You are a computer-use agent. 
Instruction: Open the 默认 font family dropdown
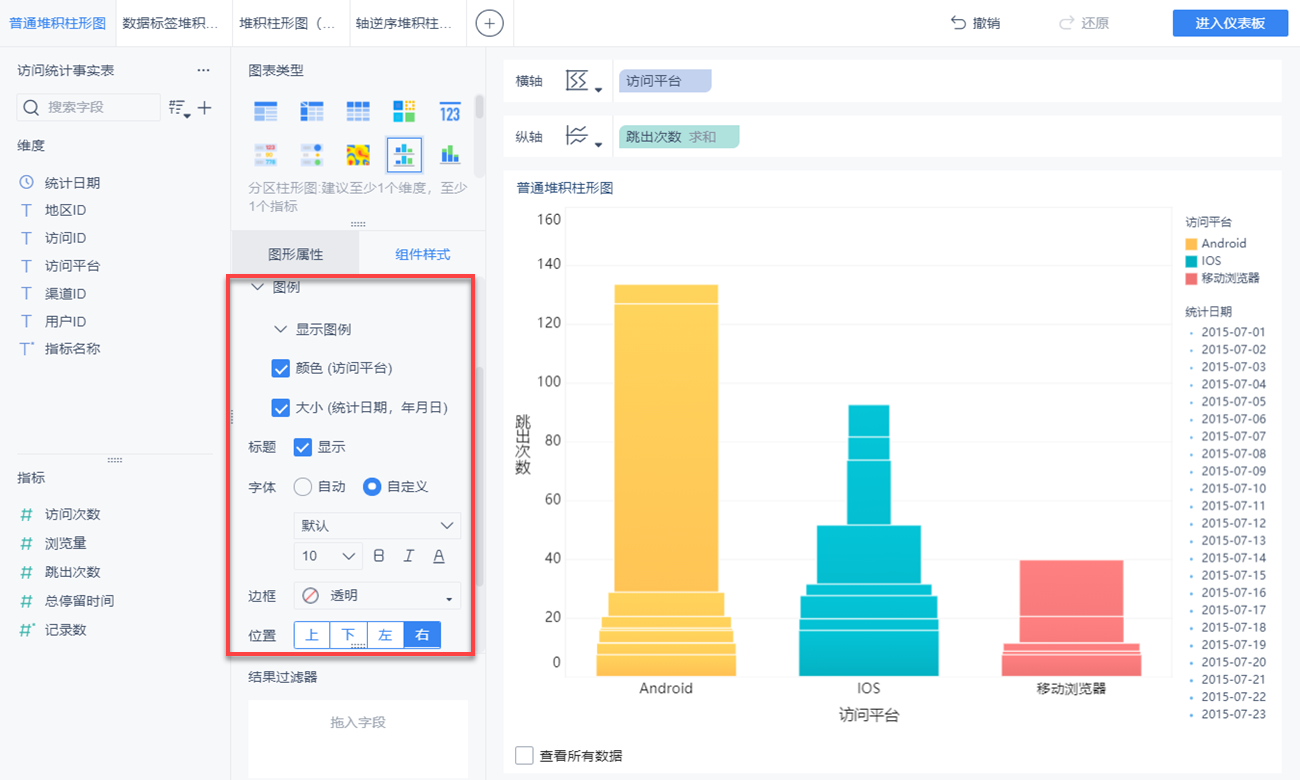(377, 526)
